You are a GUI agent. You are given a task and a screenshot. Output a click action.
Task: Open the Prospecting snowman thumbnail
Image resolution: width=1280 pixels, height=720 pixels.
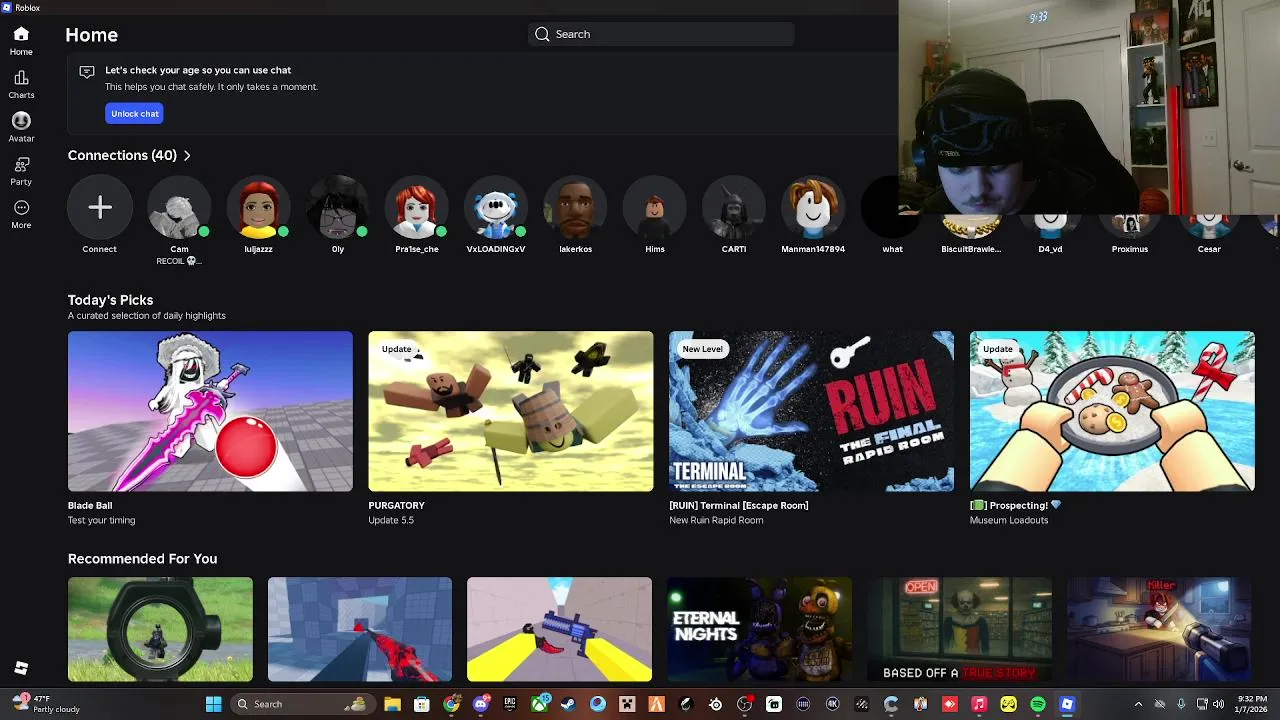[1112, 411]
